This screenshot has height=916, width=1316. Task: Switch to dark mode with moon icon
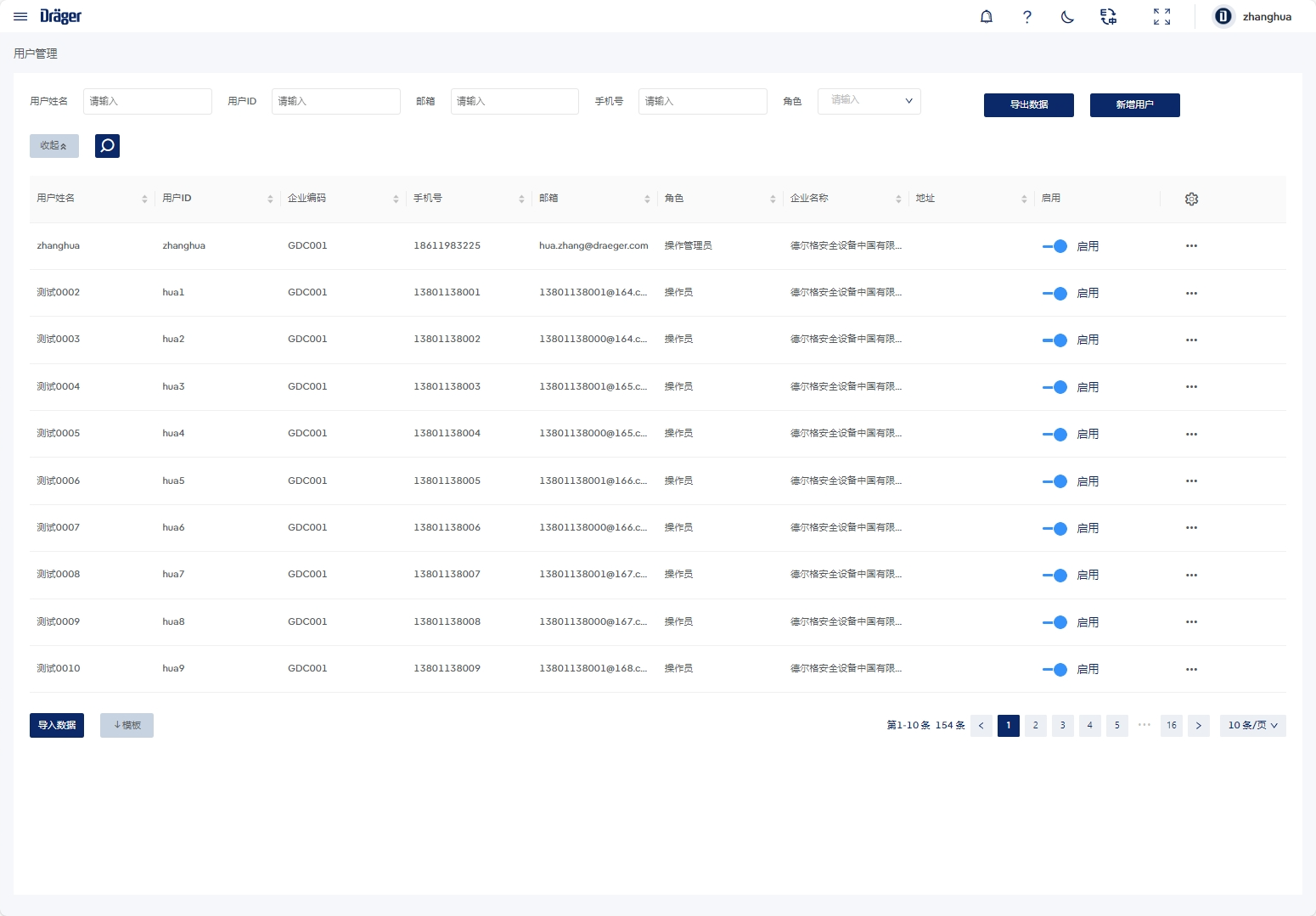[1067, 17]
